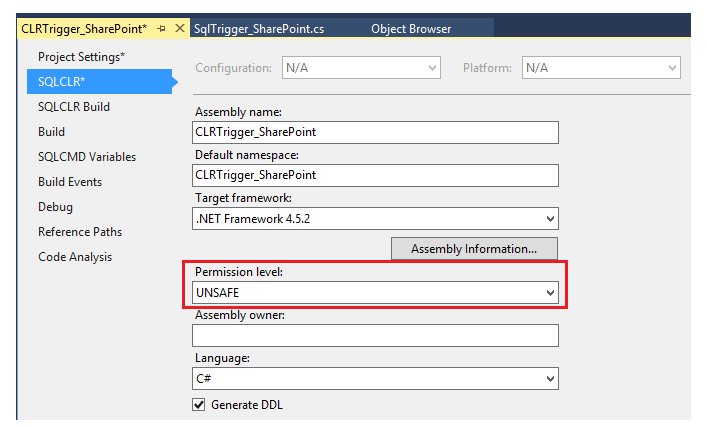
Task: Open the Object Browser tab
Action: 411,29
